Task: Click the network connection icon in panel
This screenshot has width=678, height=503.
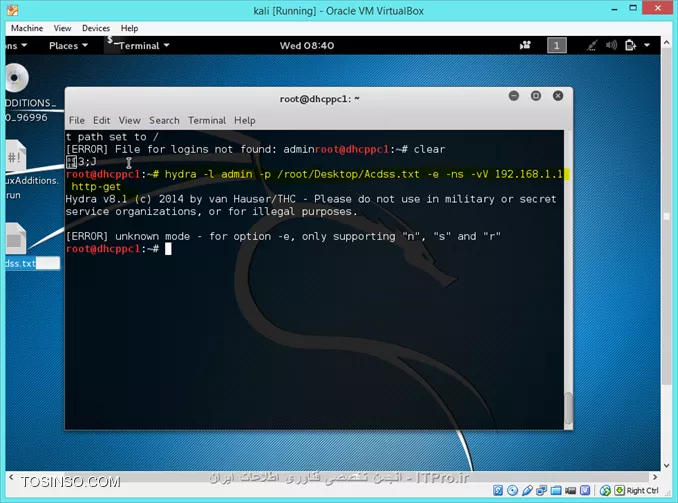Action: 592,45
